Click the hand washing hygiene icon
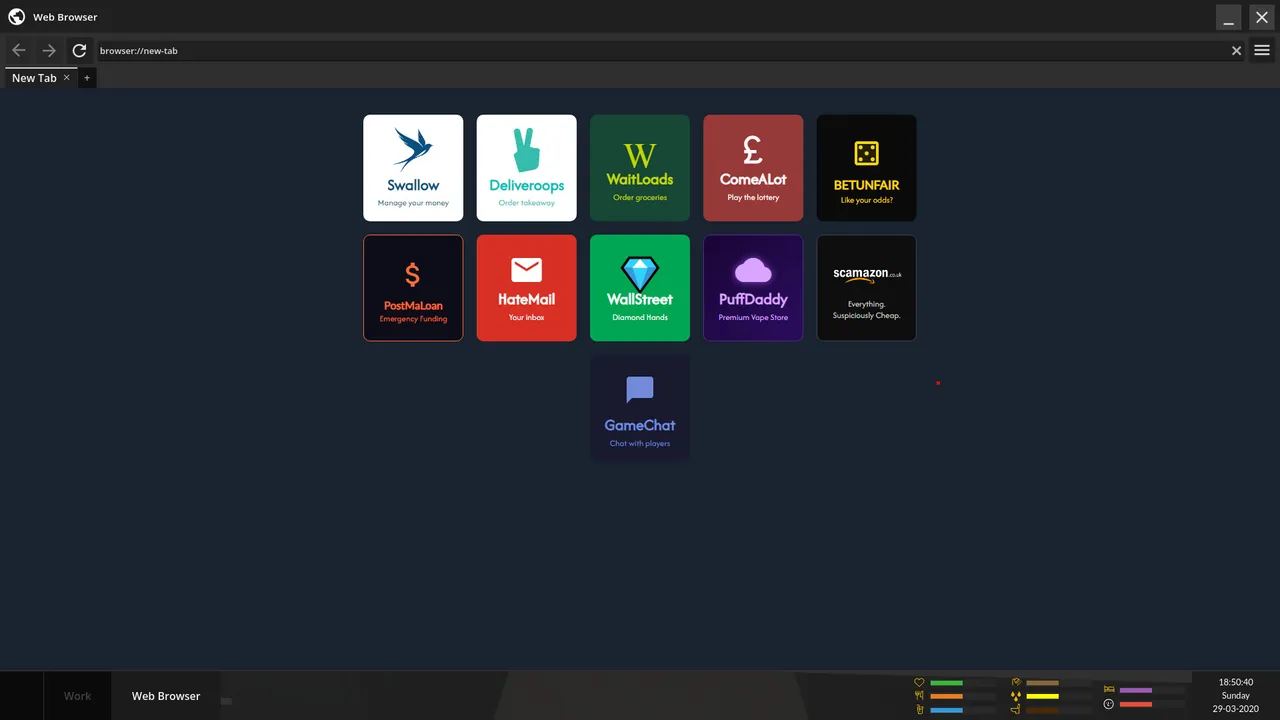Image resolution: width=1280 pixels, height=720 pixels. click(1016, 682)
